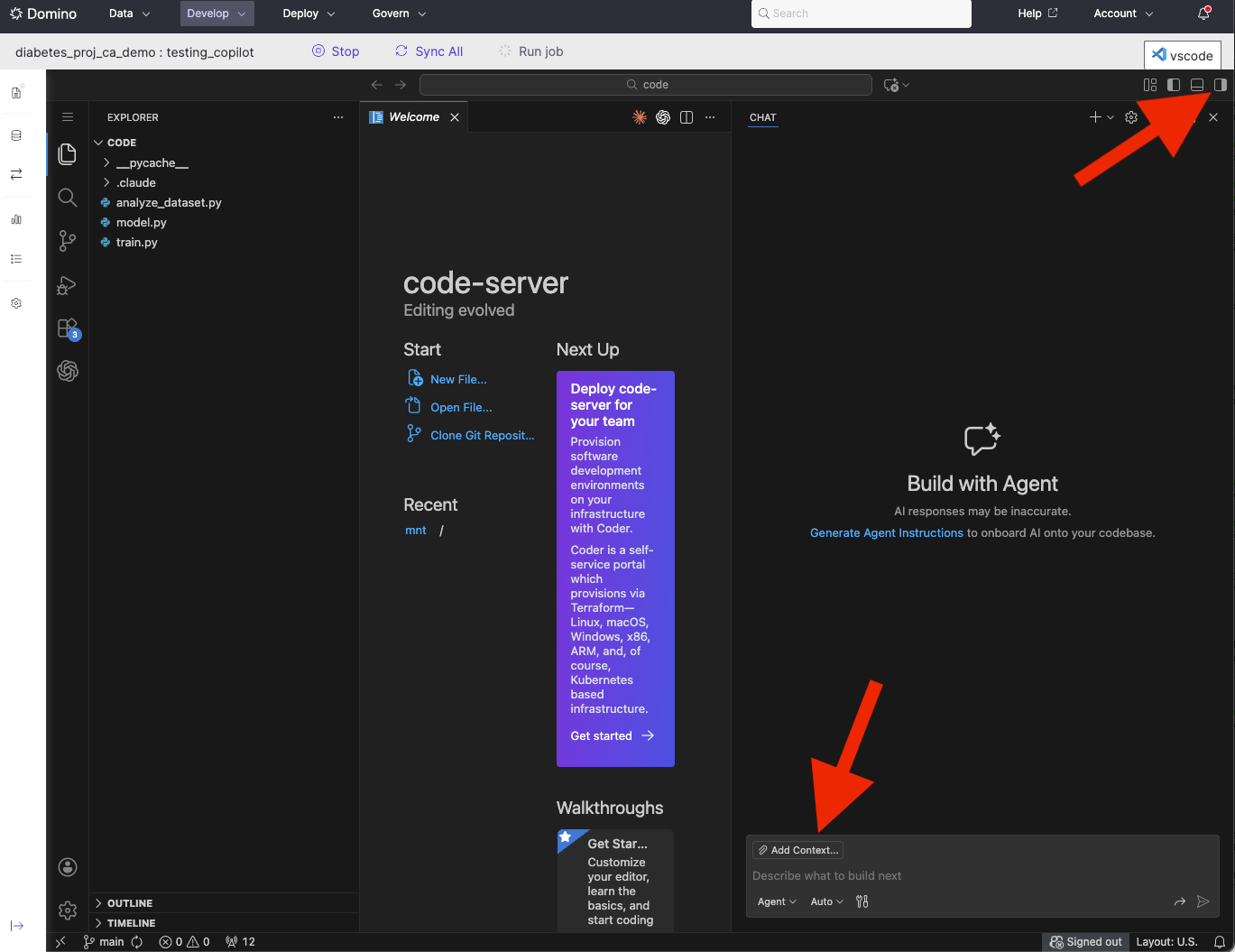Go back with the left arrow
This screenshot has width=1235, height=952.
[x=377, y=85]
